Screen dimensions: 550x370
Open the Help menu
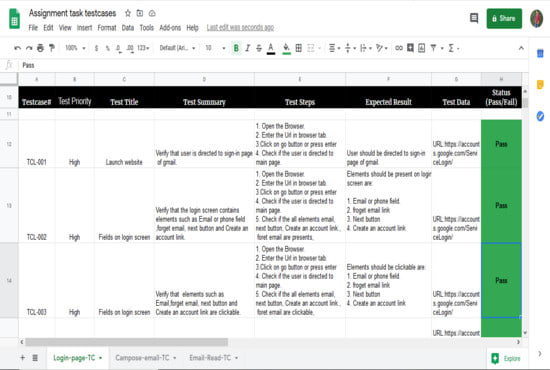coord(192,28)
